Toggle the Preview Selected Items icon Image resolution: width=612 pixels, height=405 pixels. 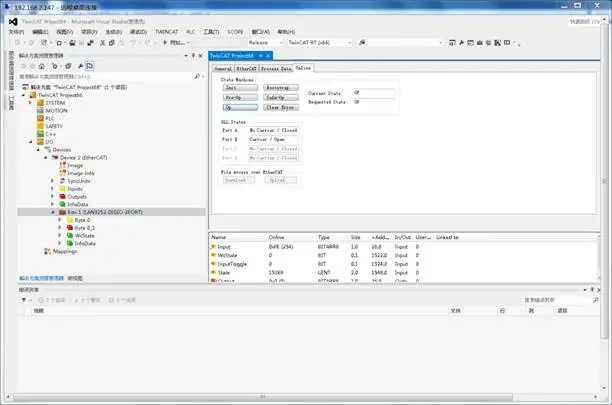coord(90,66)
